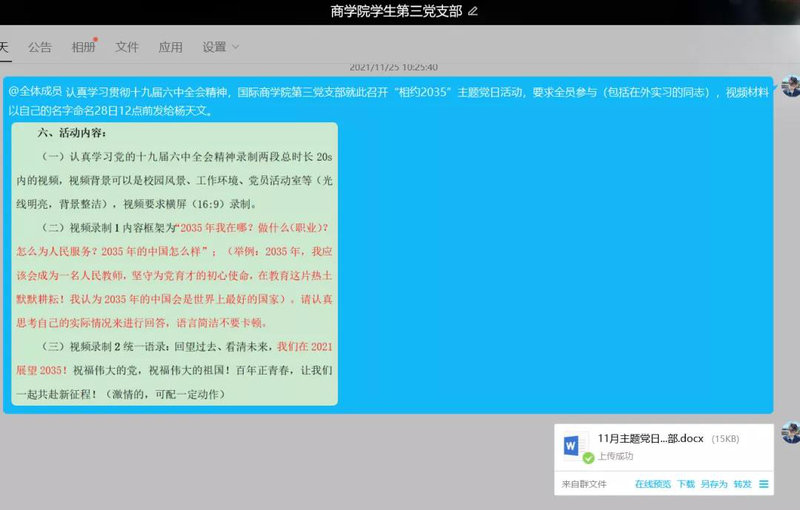Screen dimensions: 800x510
Task: Click 下载 to download the docx
Action: 686,484
